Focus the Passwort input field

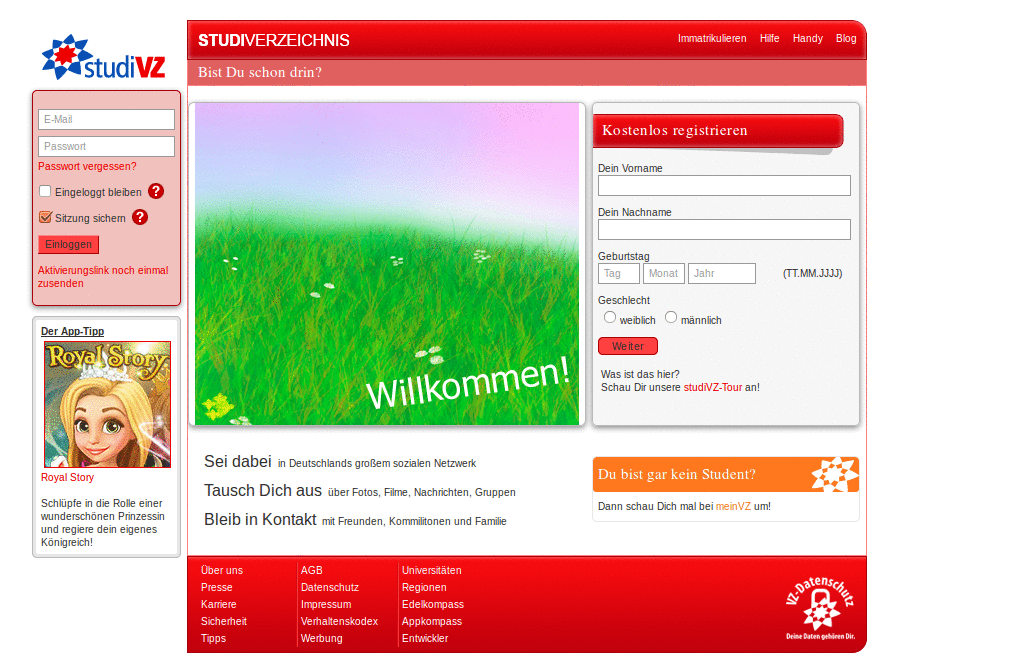click(106, 146)
